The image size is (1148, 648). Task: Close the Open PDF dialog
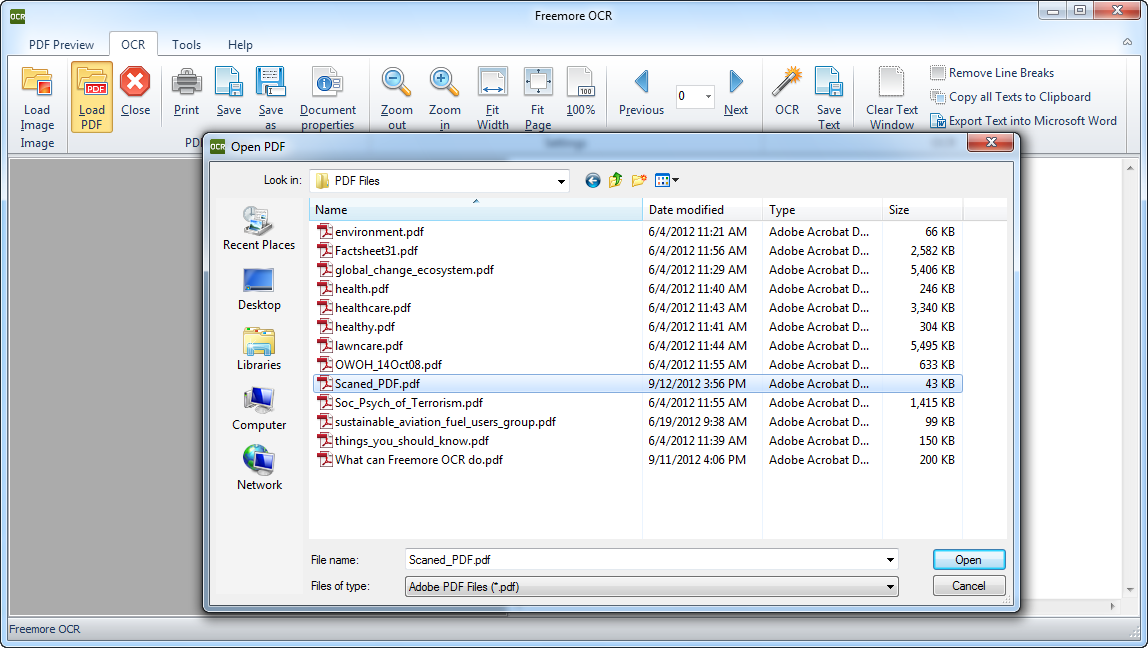pos(991,142)
